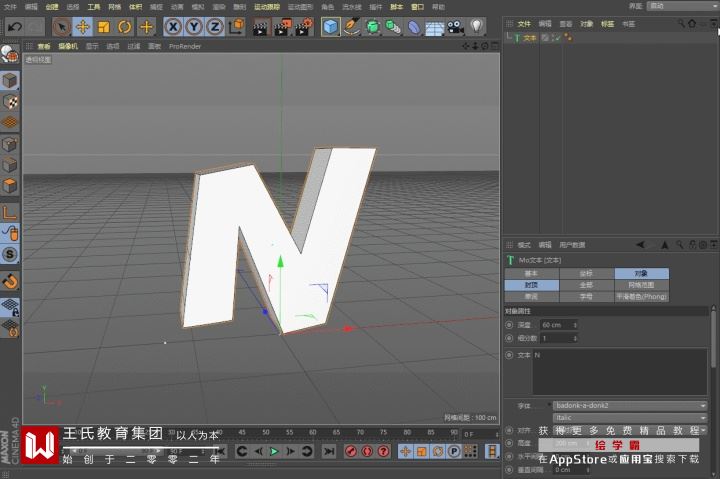Open the Italic font style dropdown
The height and width of the screenshot is (479, 720).
tap(630, 417)
